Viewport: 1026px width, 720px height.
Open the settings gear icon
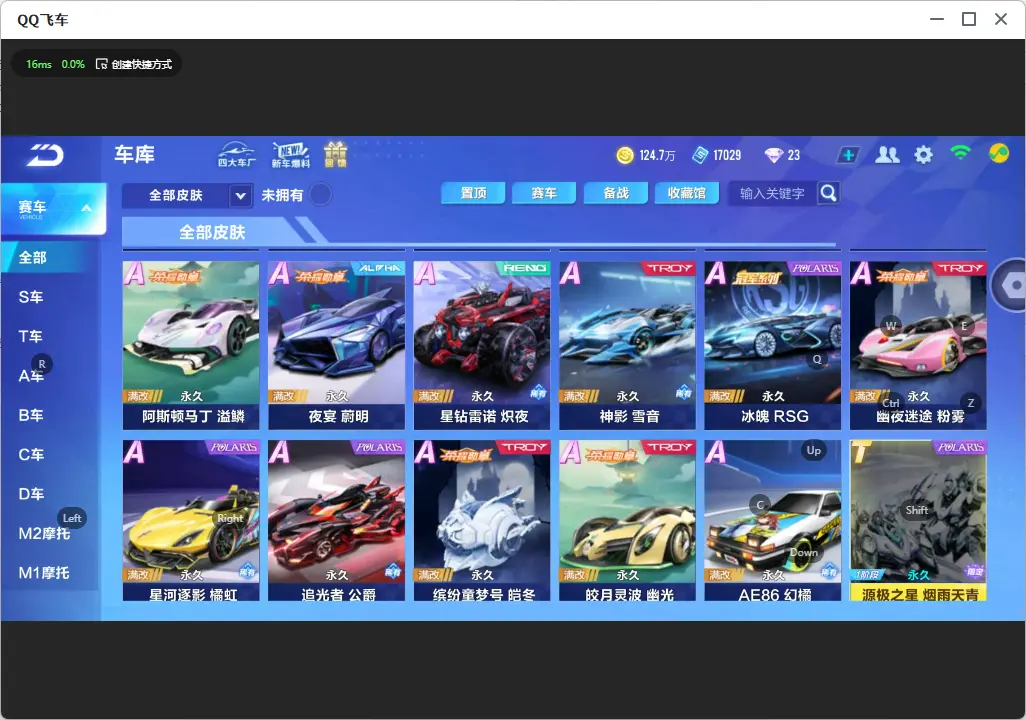pyautogui.click(x=923, y=155)
